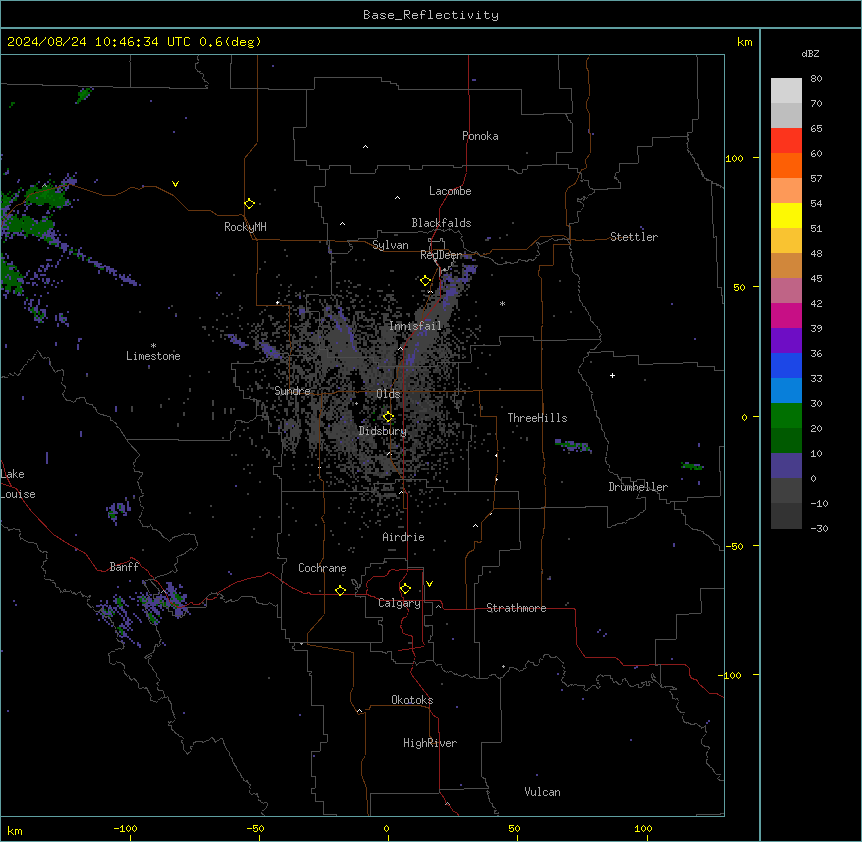Click the Olds town label

(x=388, y=394)
